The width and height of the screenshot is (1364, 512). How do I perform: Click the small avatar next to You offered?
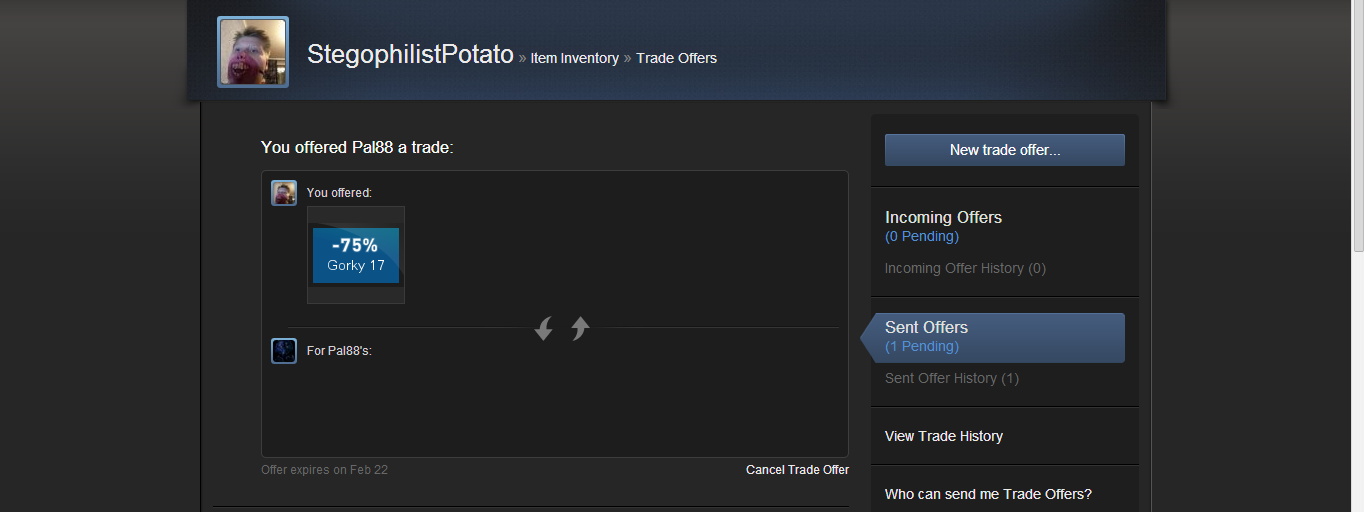[284, 193]
